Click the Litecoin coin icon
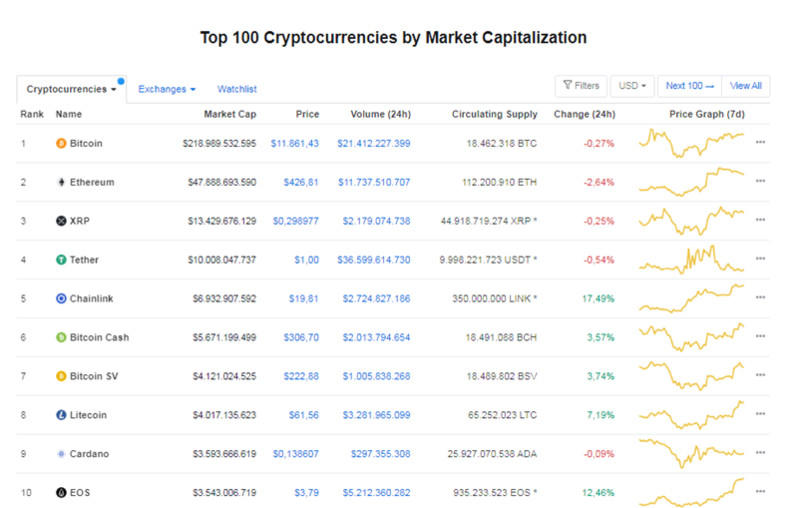This screenshot has height=508, width=798. [61, 415]
